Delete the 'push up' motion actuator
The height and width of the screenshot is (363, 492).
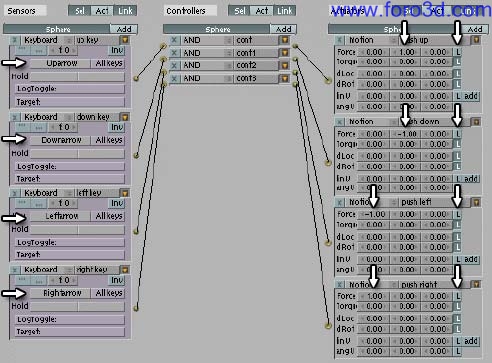point(339,40)
